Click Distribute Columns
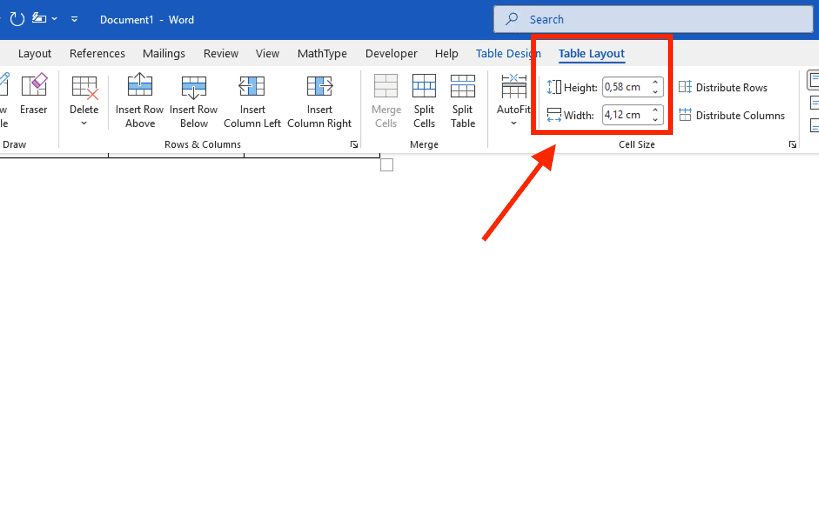 731,115
